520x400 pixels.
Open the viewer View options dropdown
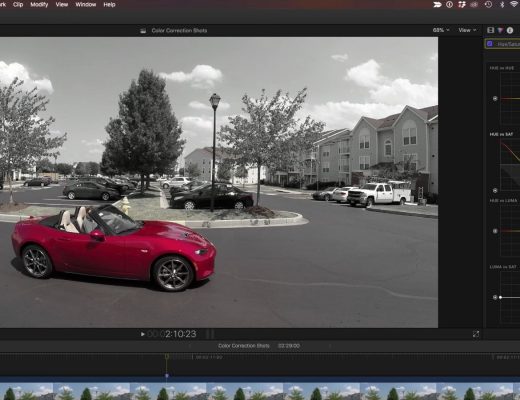467,30
